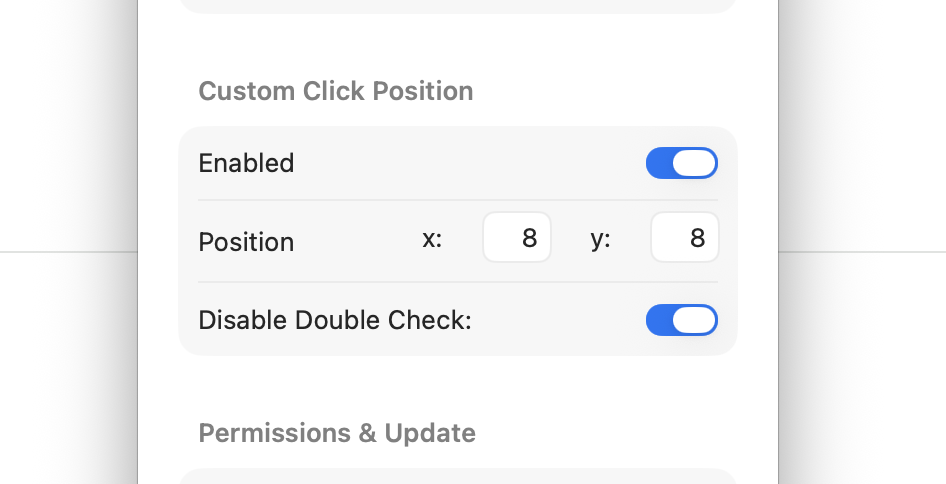The image size is (946, 484).
Task: Click the "Disable Double Check:" label
Action: coord(334,320)
